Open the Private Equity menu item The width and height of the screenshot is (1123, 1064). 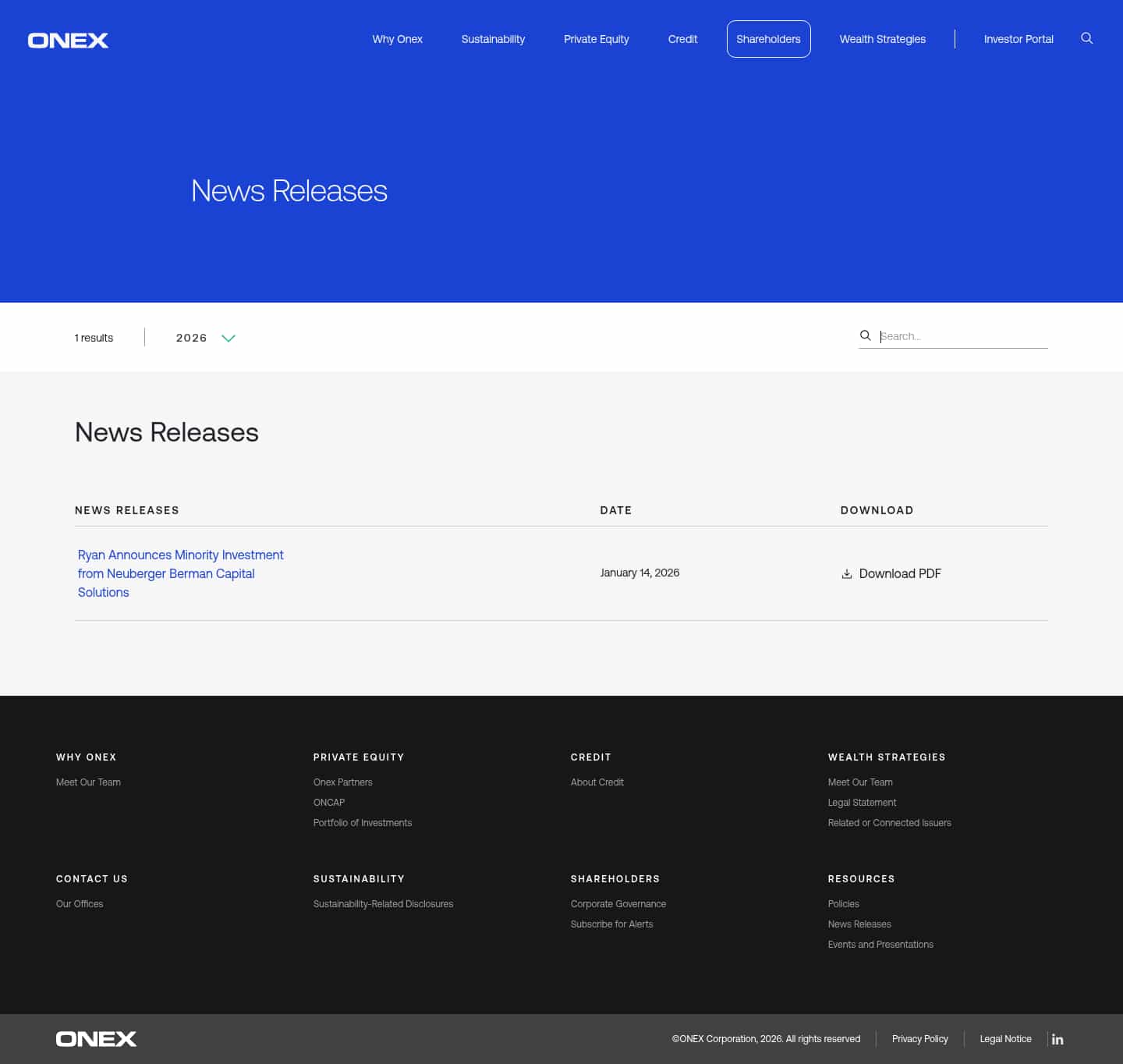pos(596,39)
